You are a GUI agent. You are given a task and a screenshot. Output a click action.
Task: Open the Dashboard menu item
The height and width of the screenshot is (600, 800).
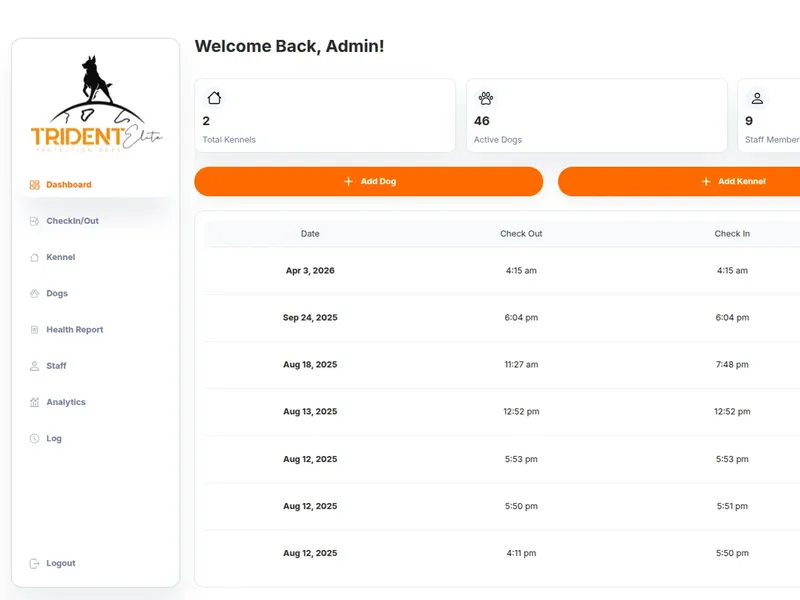tap(68, 185)
